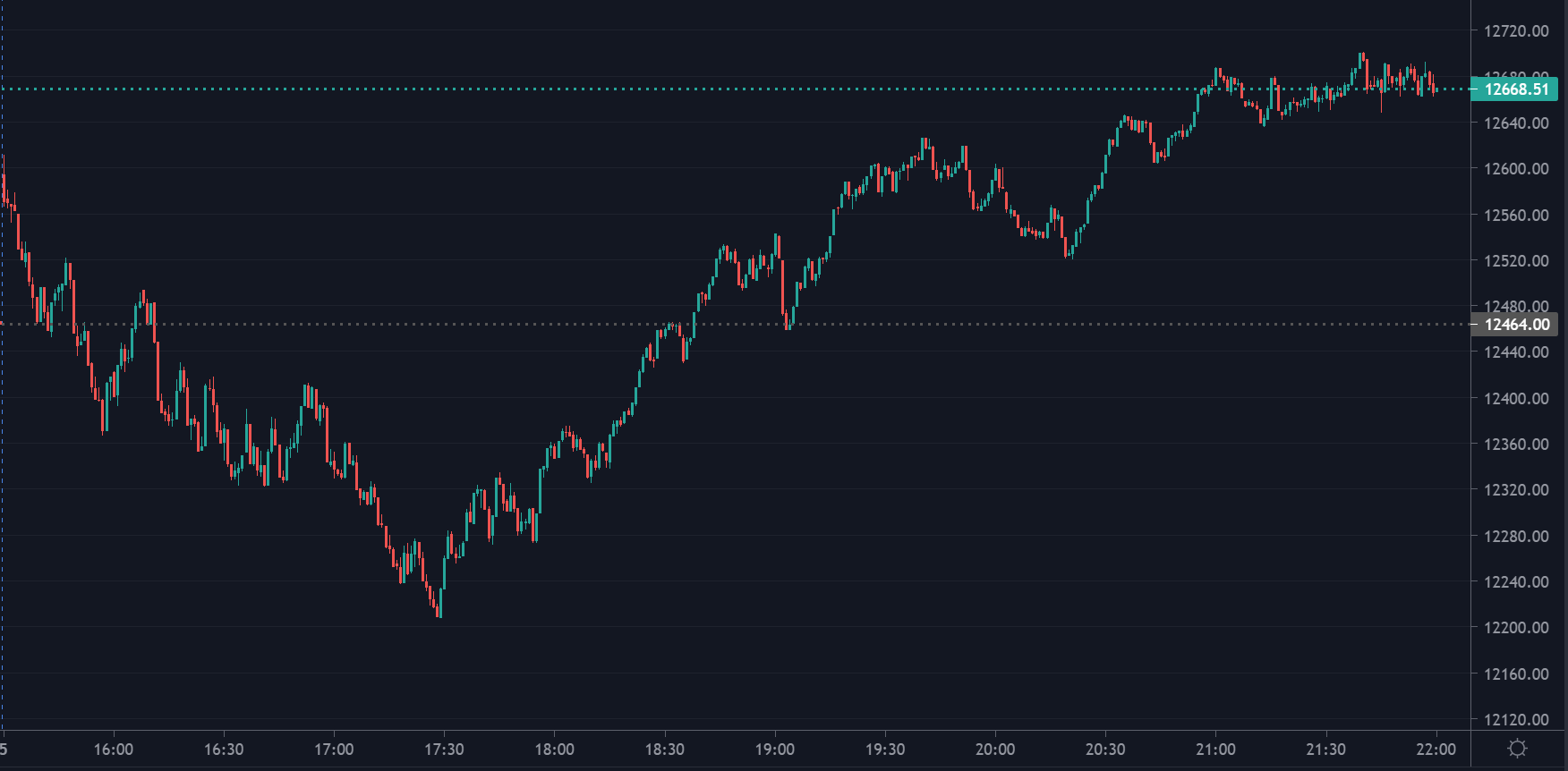This screenshot has width=1568, height=771.
Task: Click the 21:30 time axis label
Action: coord(1325,750)
